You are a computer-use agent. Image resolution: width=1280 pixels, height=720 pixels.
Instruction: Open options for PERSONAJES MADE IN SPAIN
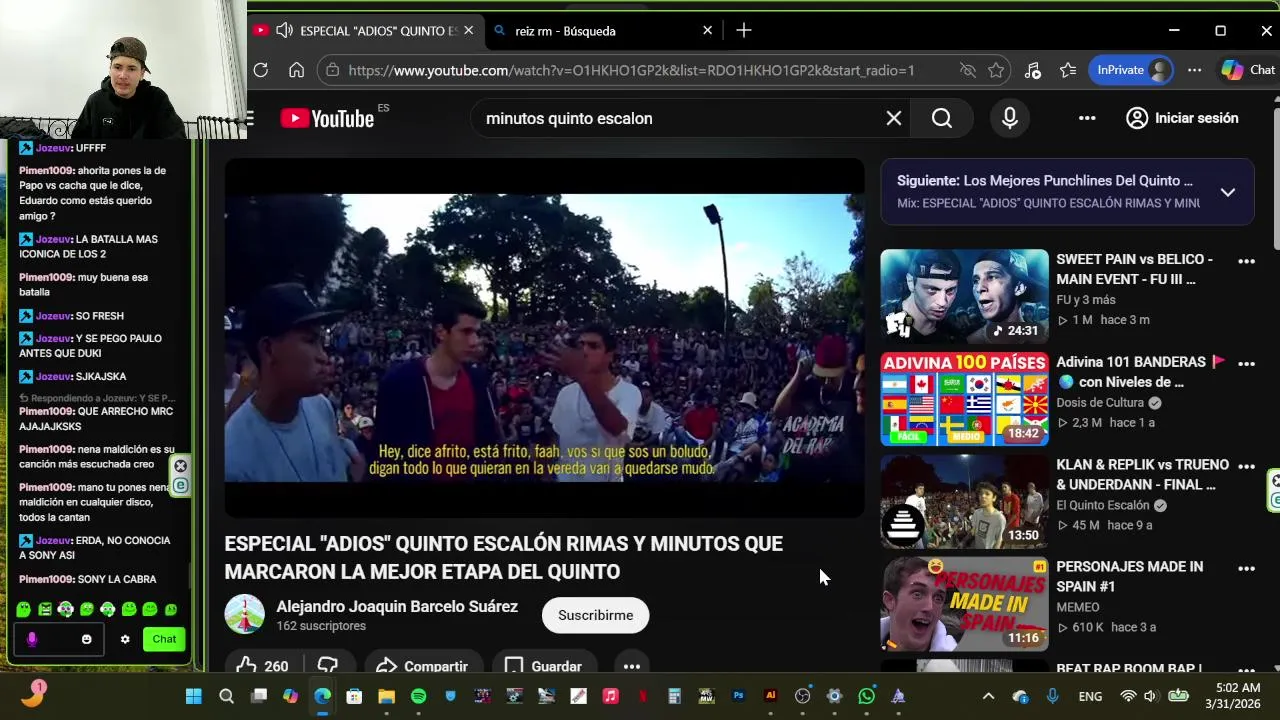[1246, 568]
